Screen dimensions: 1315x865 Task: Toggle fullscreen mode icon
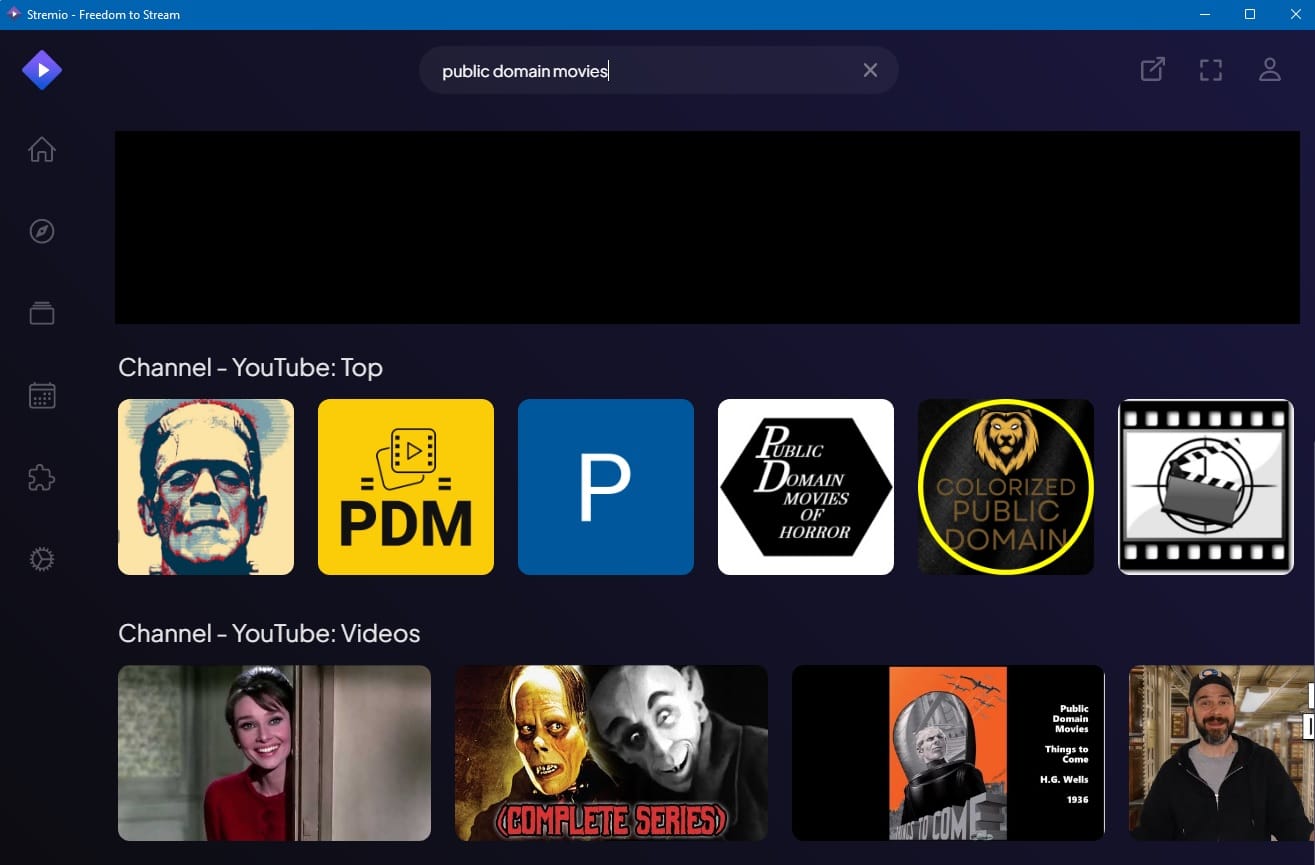coord(1211,70)
